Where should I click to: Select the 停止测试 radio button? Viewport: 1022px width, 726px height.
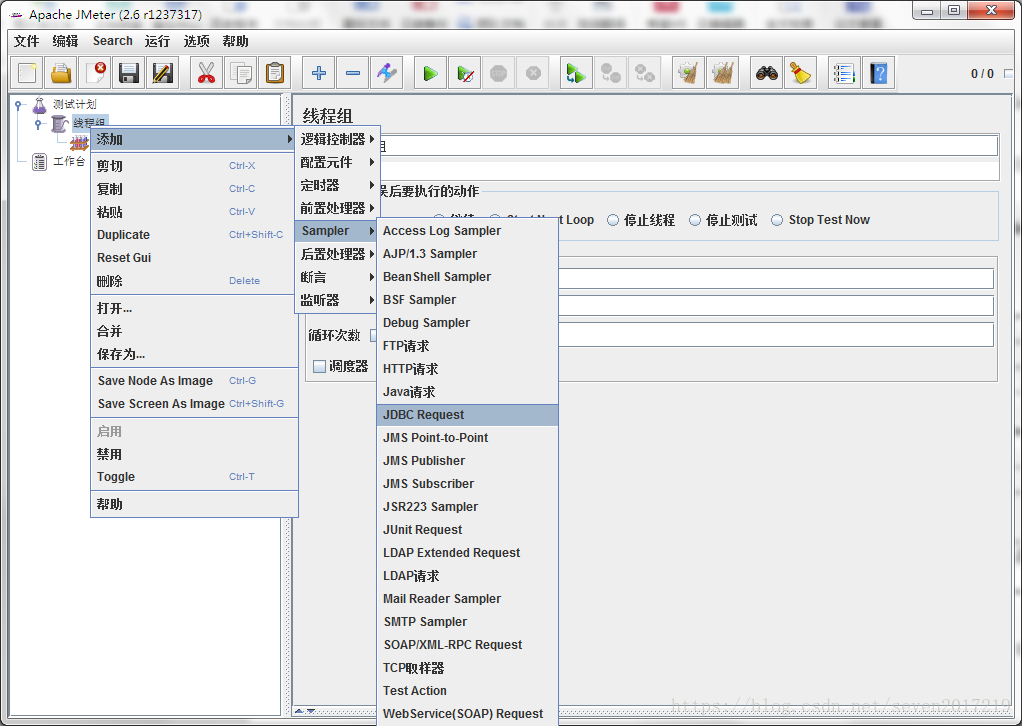click(695, 220)
